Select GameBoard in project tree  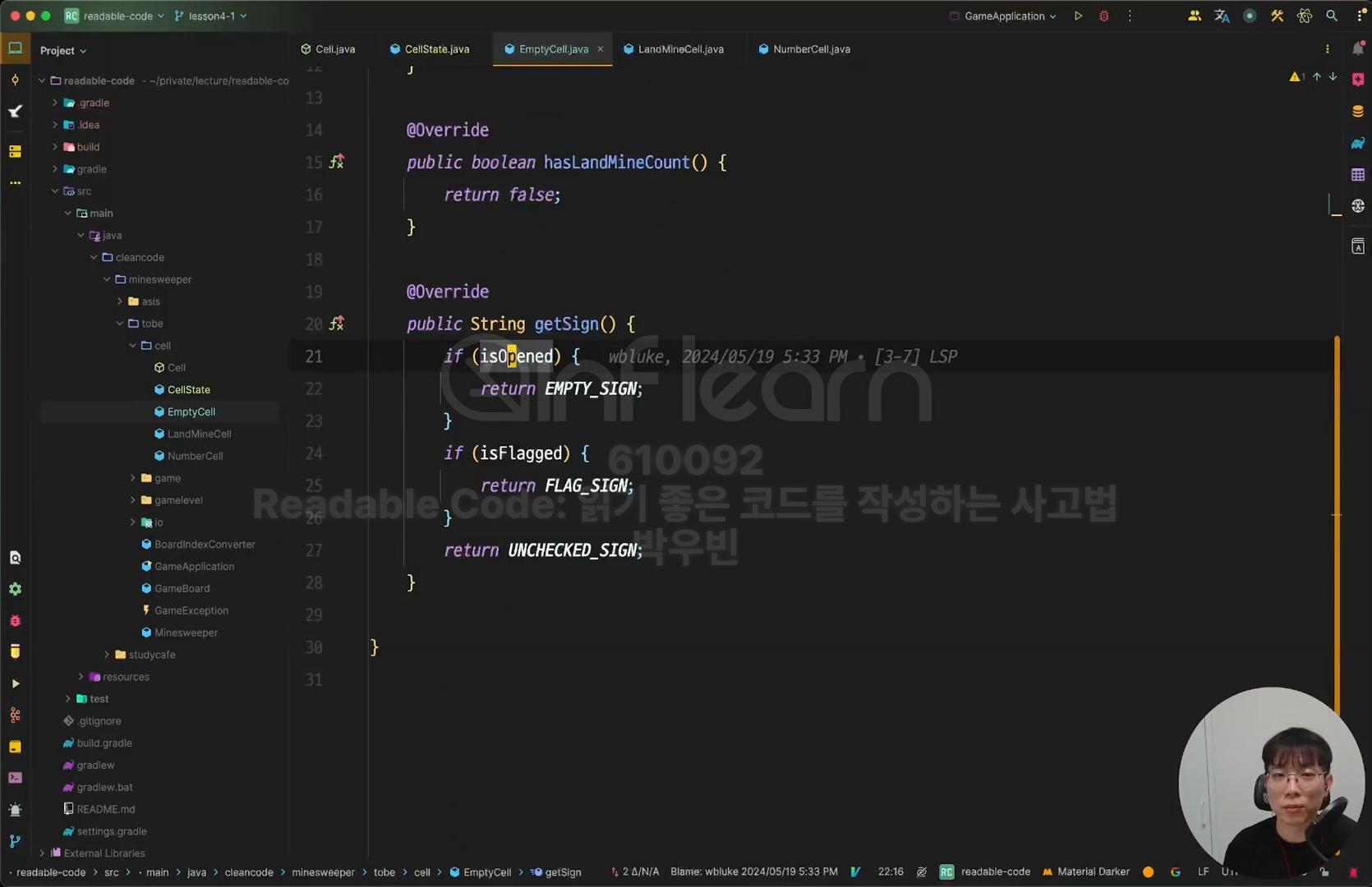182,588
